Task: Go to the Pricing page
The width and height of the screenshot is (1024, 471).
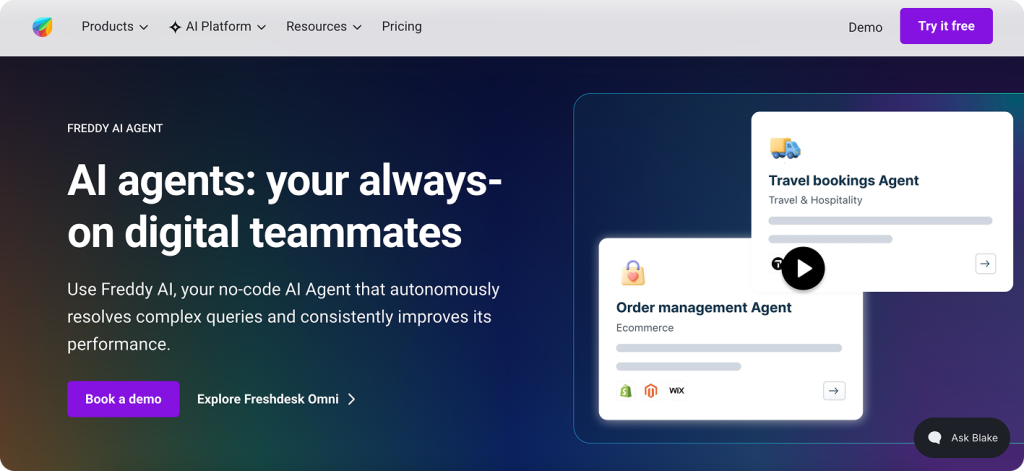Action: (x=402, y=27)
